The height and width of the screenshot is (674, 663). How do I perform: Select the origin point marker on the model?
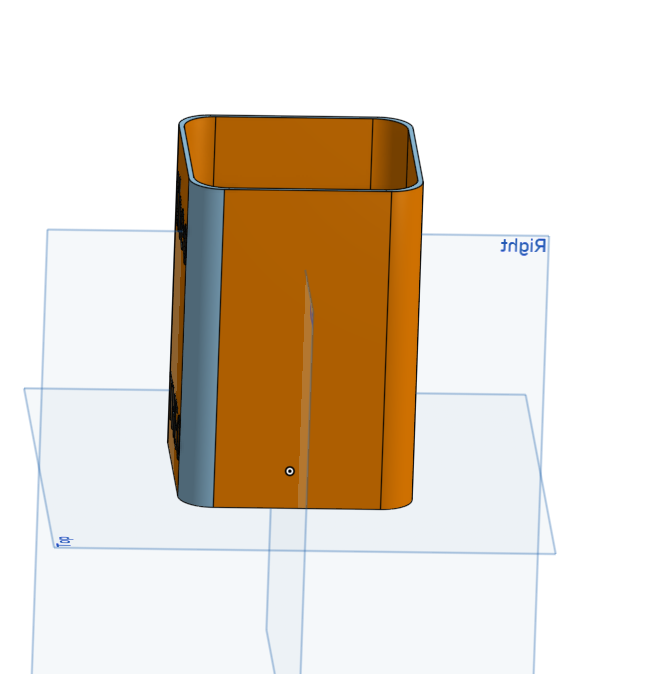point(290,471)
